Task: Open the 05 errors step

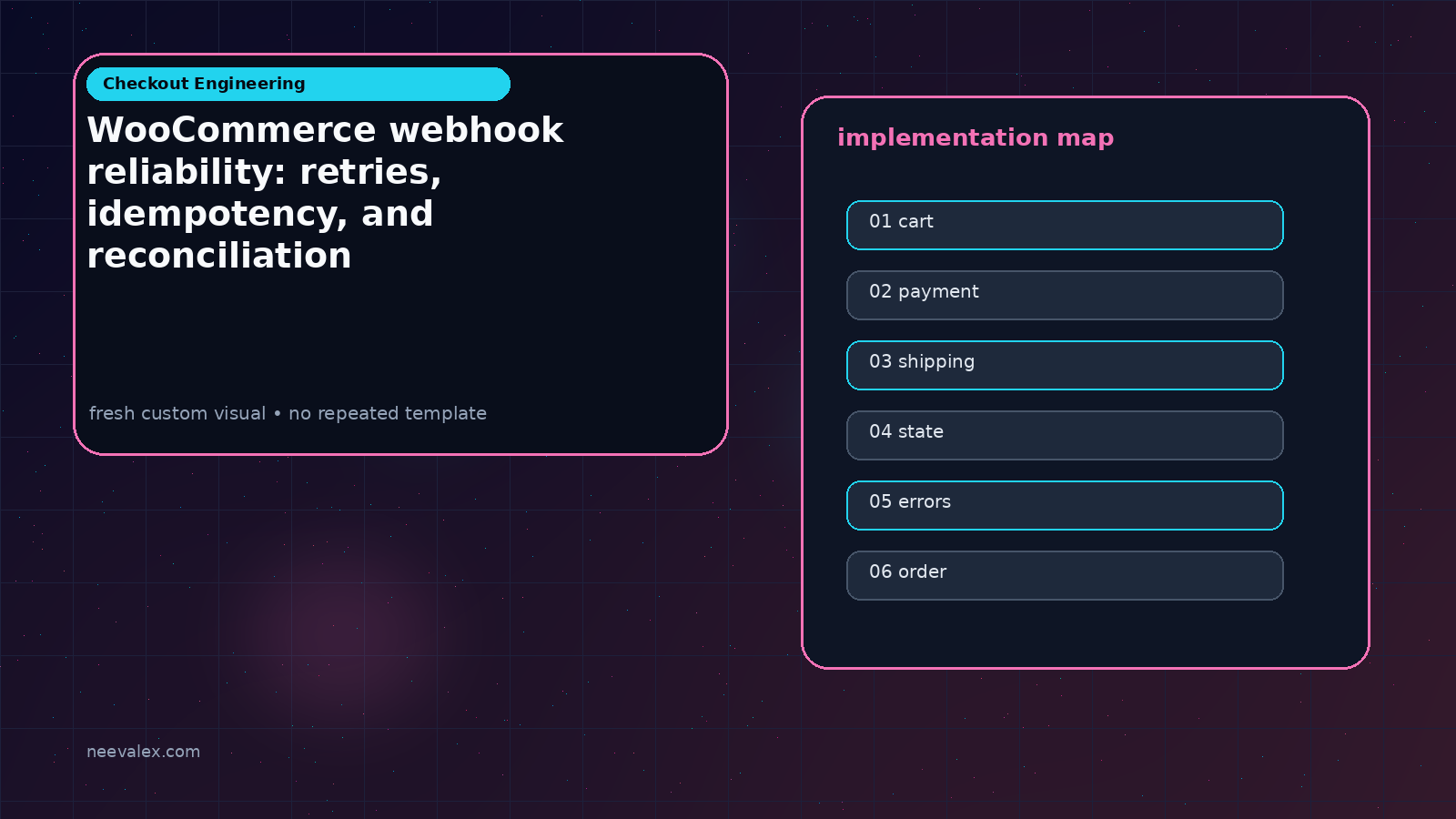Action: click(1065, 505)
